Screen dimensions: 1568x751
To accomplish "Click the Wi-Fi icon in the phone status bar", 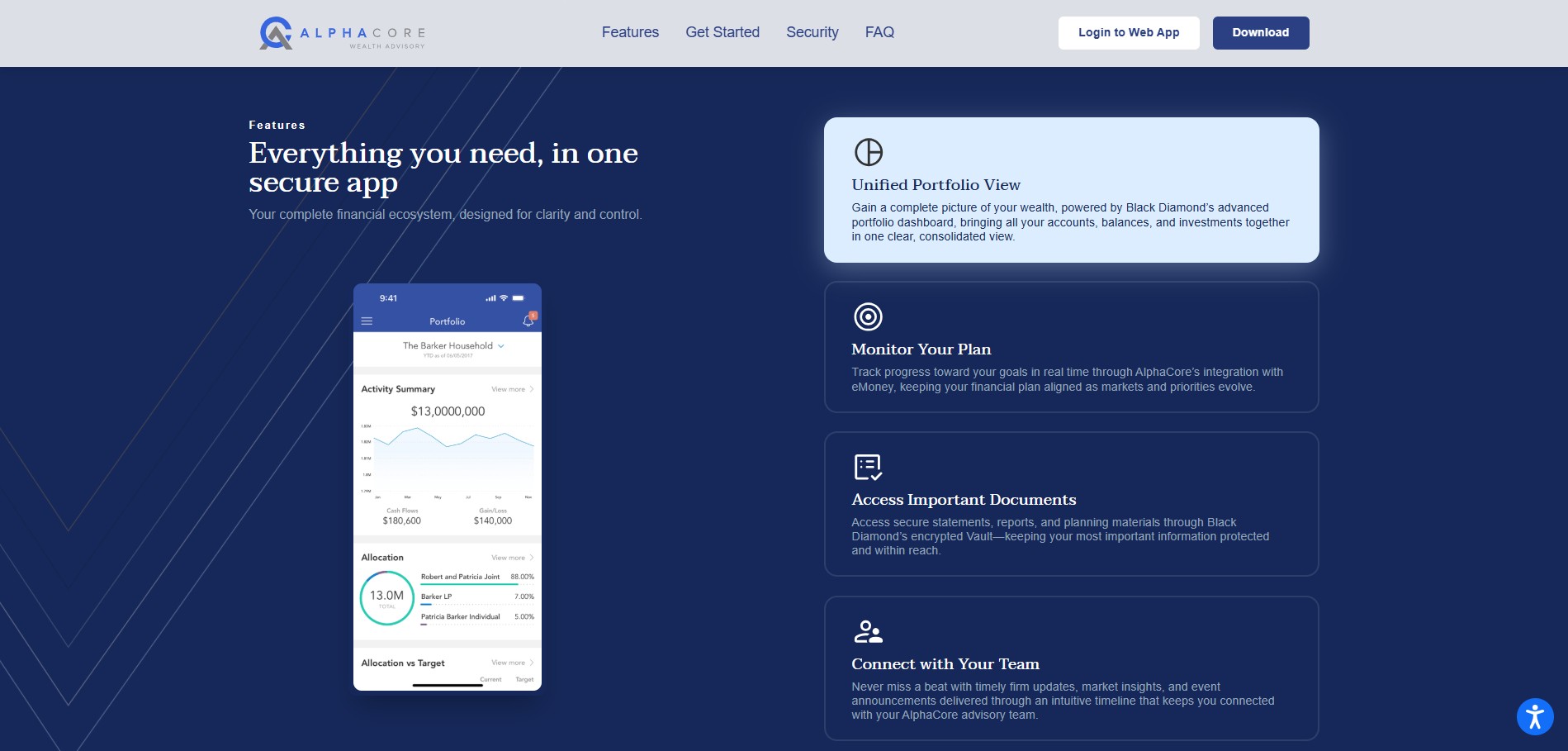I will point(504,297).
